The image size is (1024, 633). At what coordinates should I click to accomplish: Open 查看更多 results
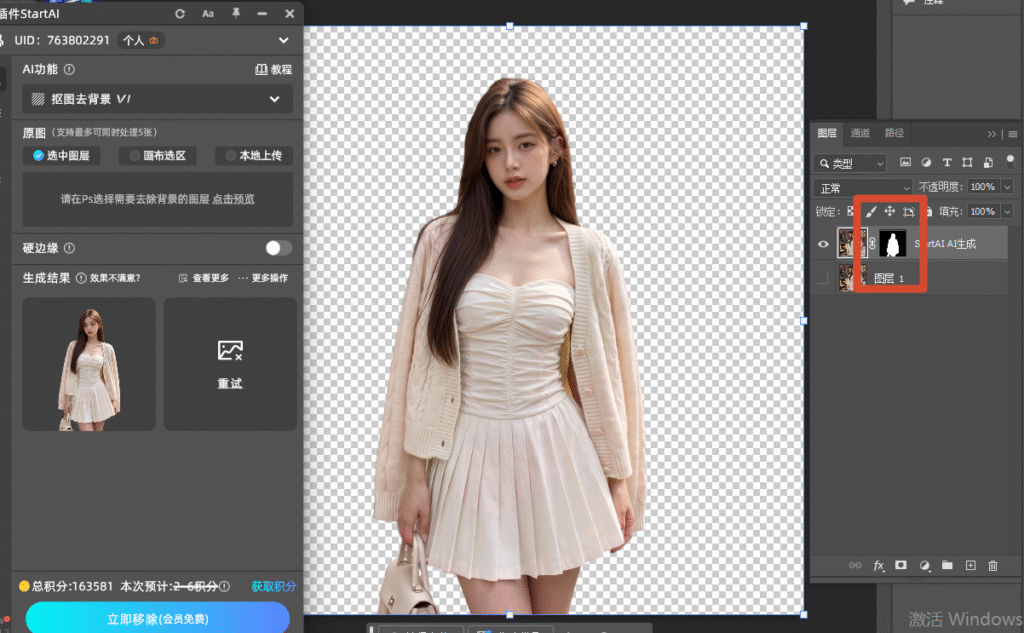click(204, 278)
